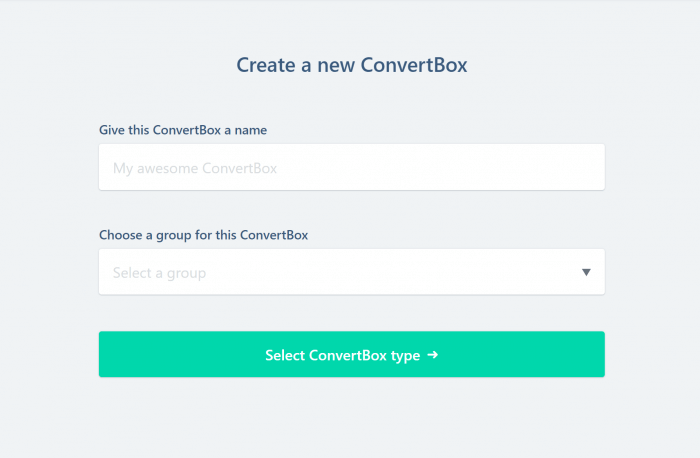
Task: Focus the My awesome ConvertBox name field
Action: pos(352,167)
